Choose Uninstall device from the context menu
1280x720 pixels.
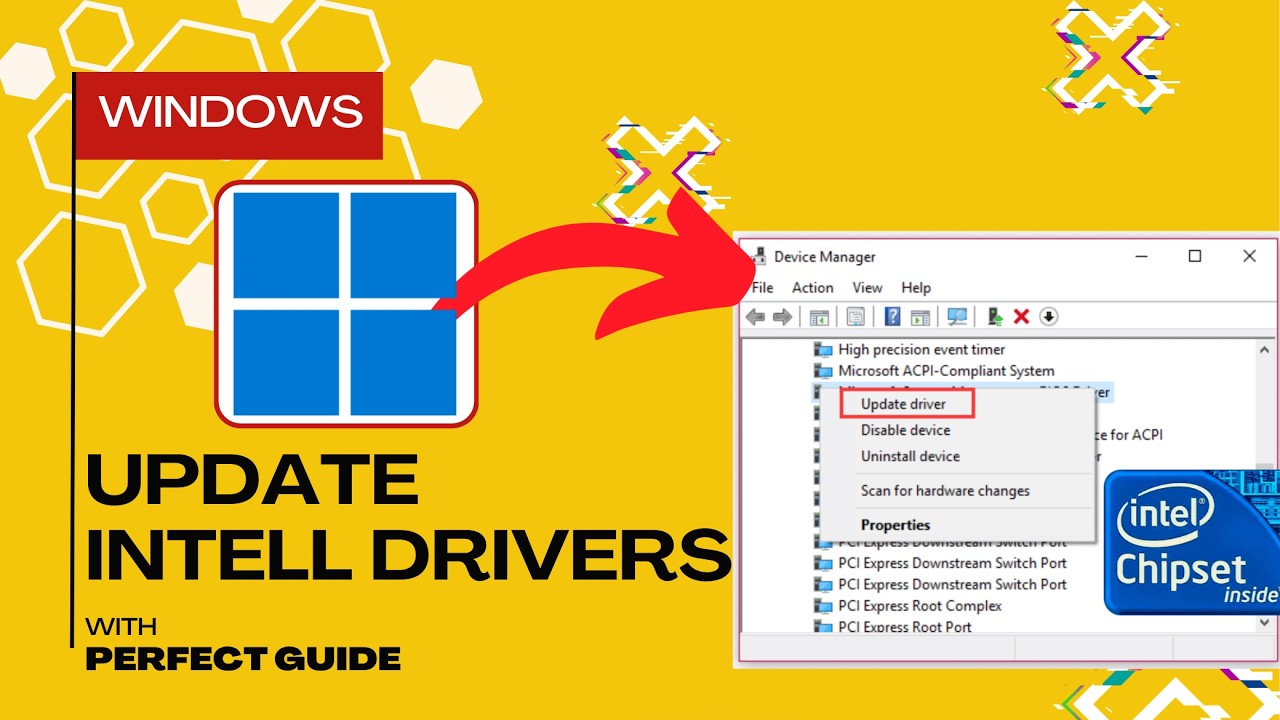pos(910,456)
